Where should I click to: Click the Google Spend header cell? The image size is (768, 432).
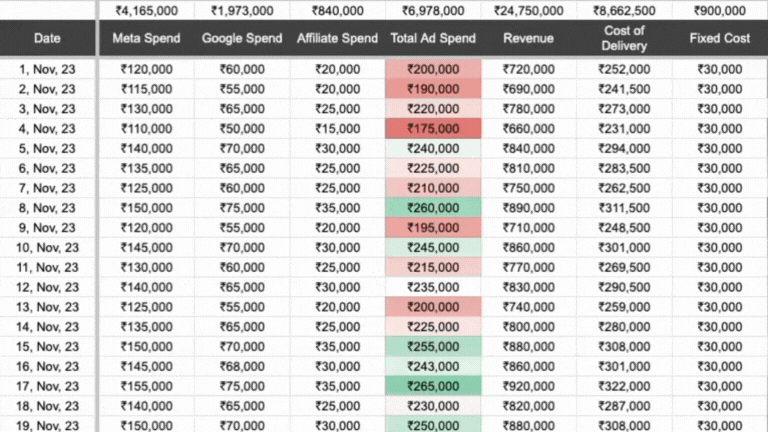pos(242,39)
